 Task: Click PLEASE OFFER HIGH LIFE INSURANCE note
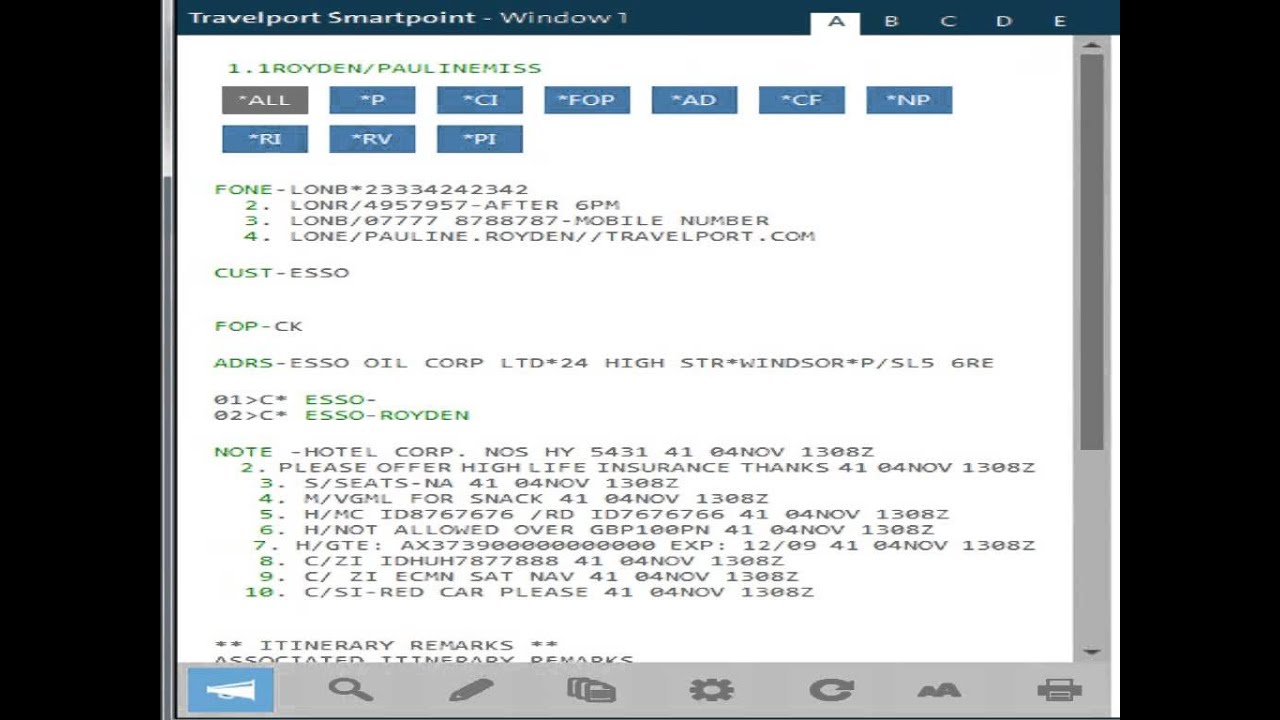click(x=638, y=468)
